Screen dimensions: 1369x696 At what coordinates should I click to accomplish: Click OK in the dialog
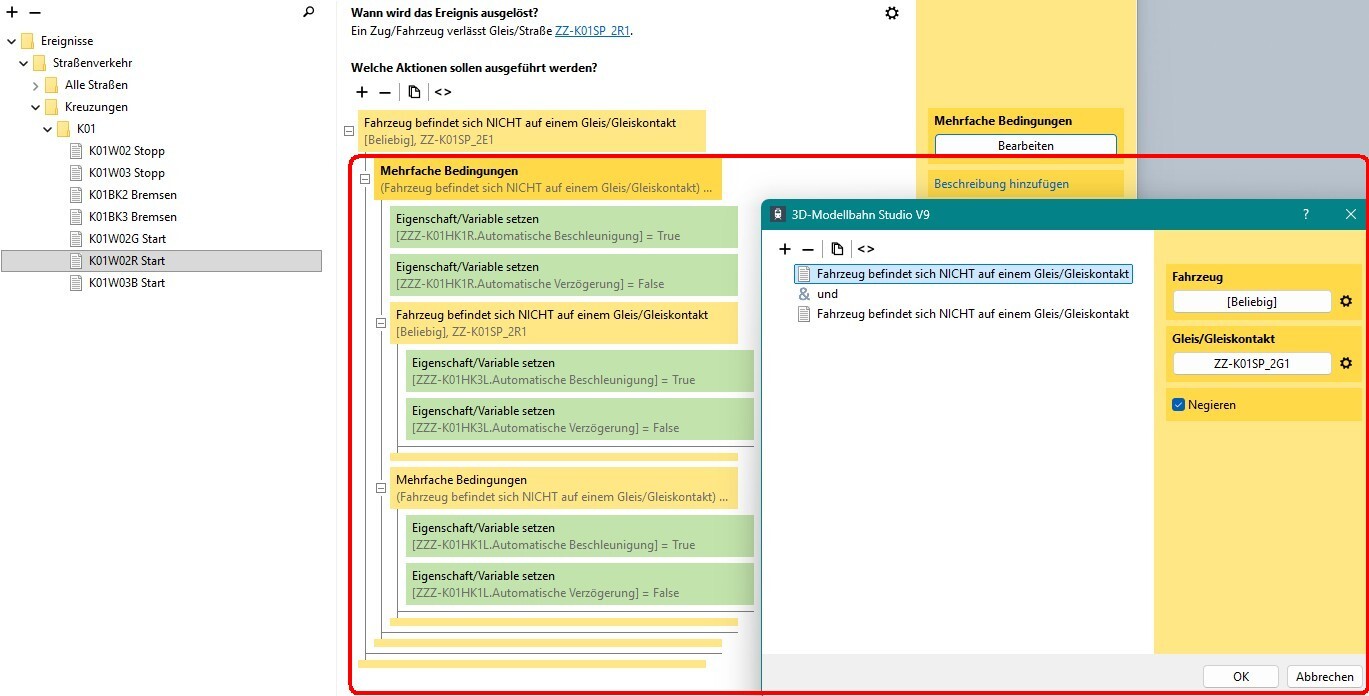pos(1240,677)
